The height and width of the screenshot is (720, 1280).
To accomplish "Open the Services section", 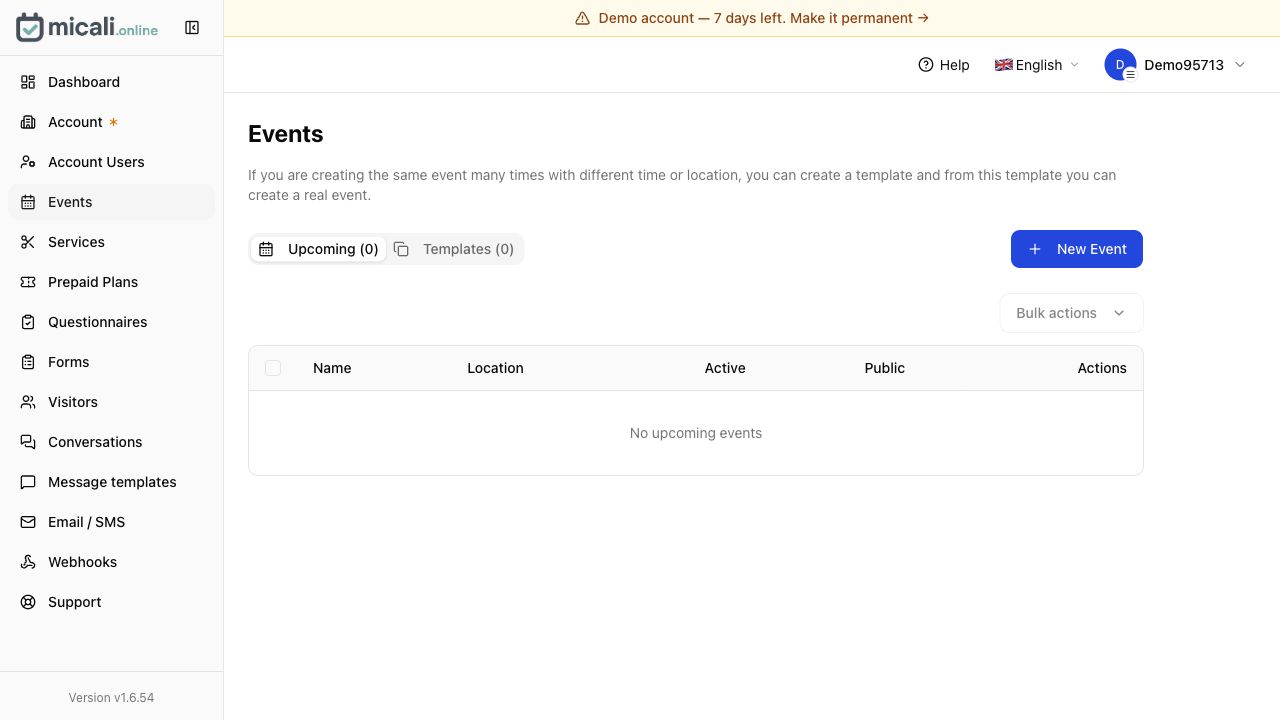I will coord(111,242).
